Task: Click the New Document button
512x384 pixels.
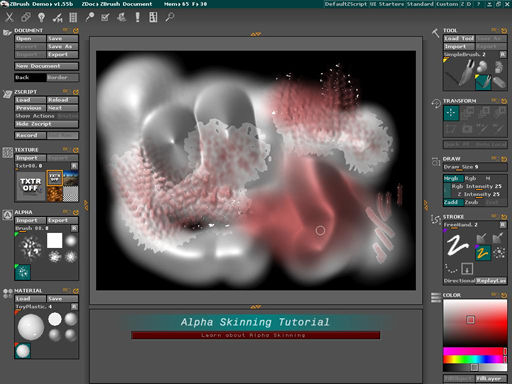Action: pos(46,66)
